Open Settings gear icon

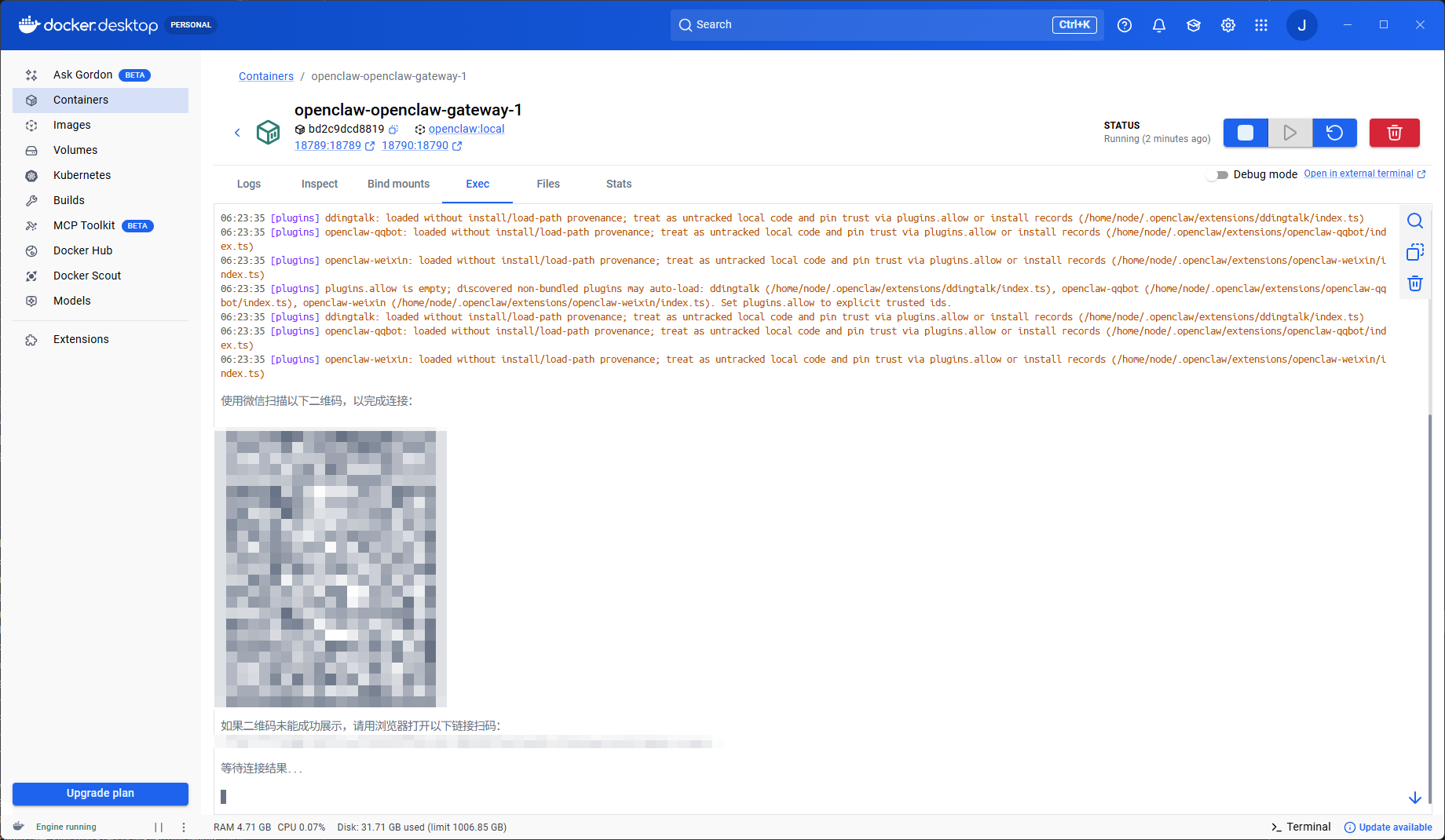tap(1228, 25)
